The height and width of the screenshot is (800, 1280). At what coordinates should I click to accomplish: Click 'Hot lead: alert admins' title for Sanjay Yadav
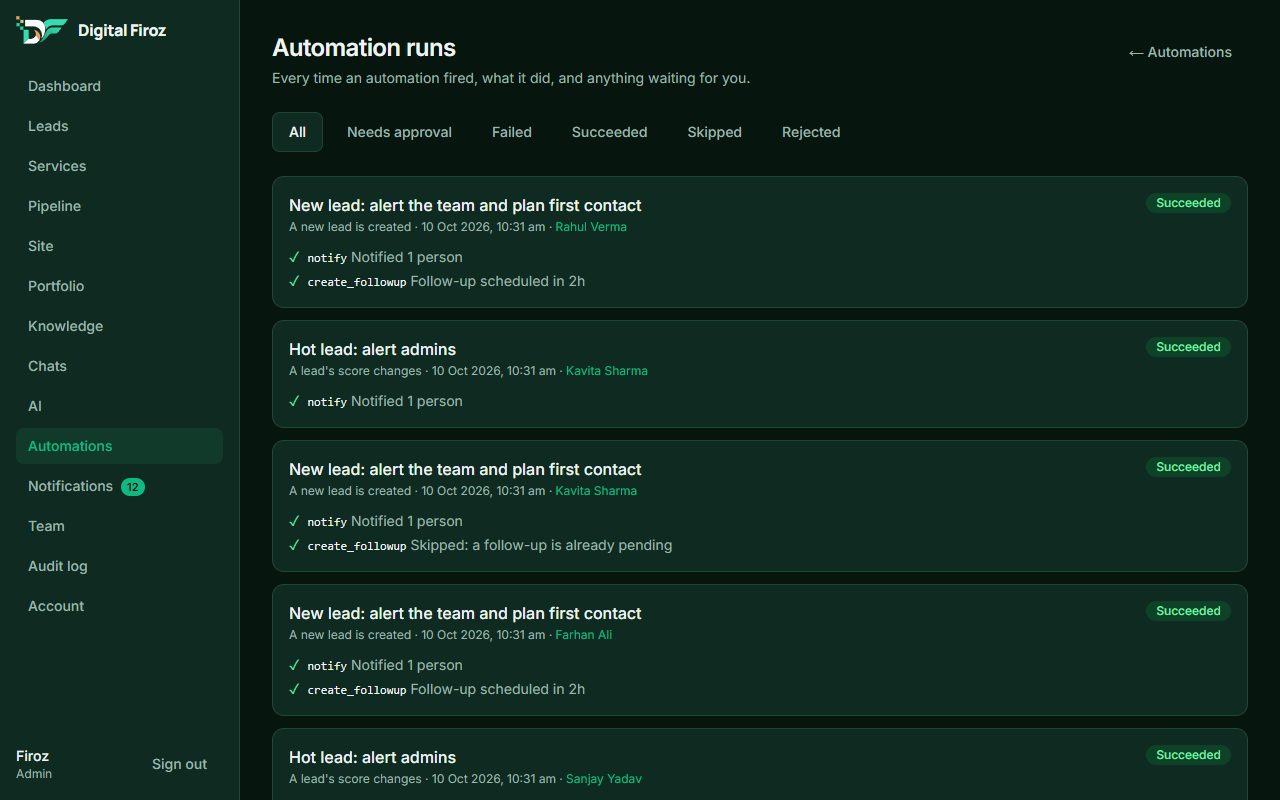tap(372, 757)
